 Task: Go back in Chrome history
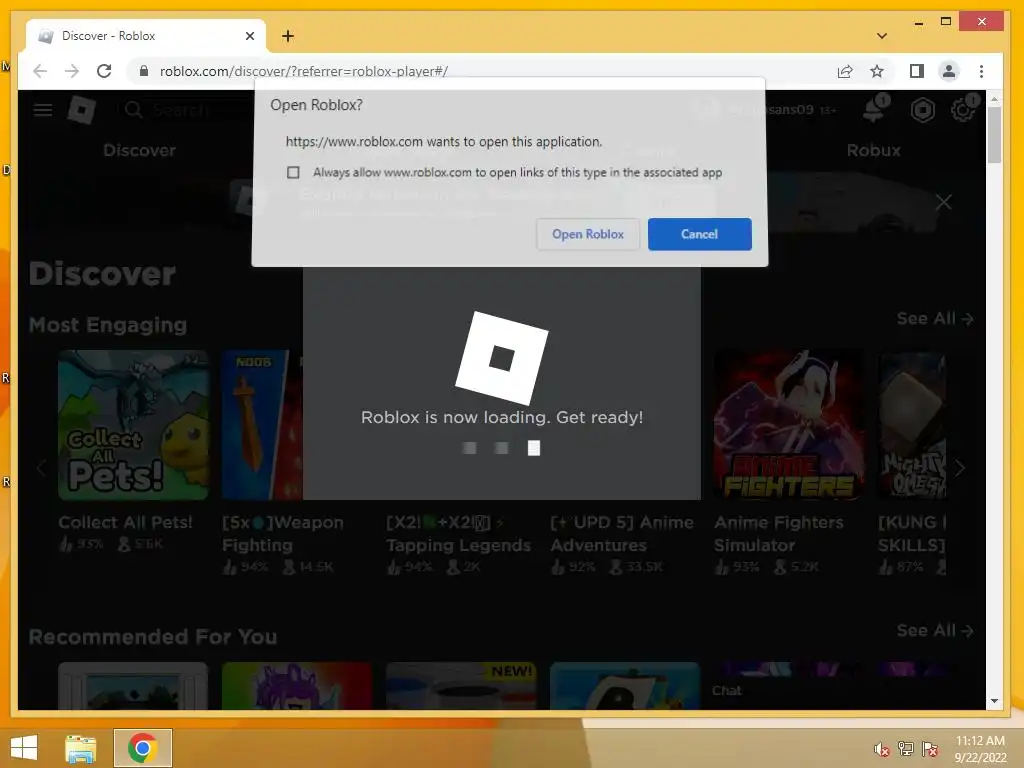pyautogui.click(x=40, y=71)
